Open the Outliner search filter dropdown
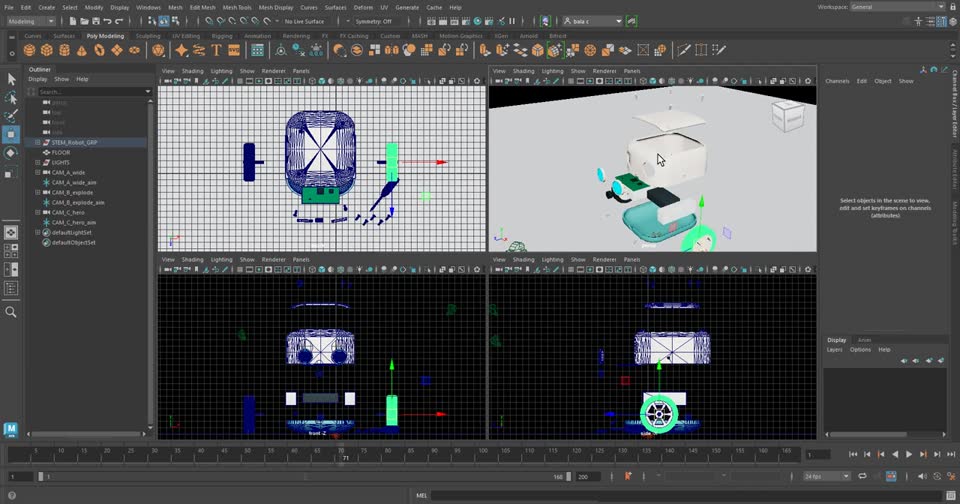Viewport: 960px width, 504px height. [x=148, y=92]
